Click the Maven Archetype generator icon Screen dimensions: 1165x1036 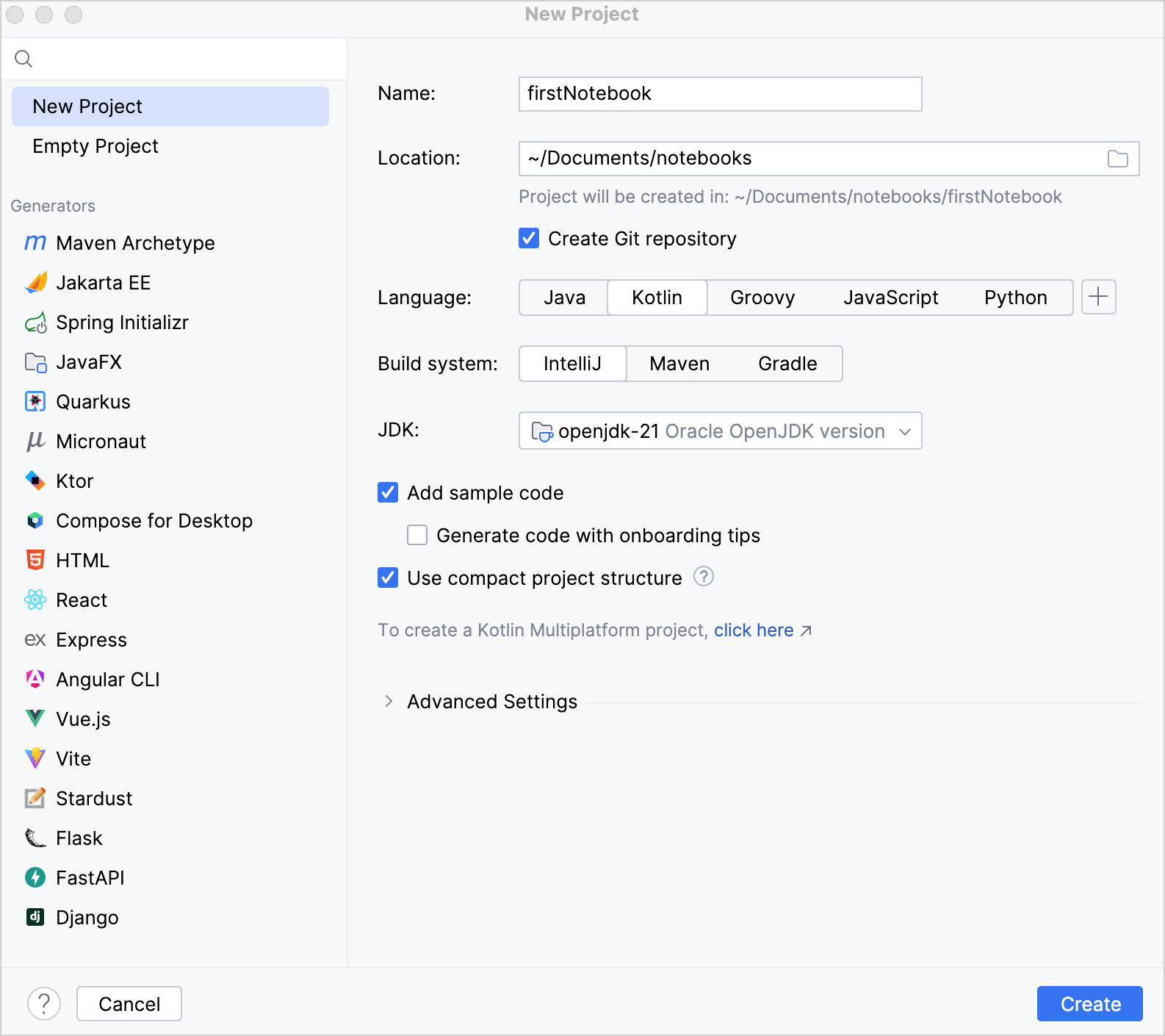pos(35,243)
